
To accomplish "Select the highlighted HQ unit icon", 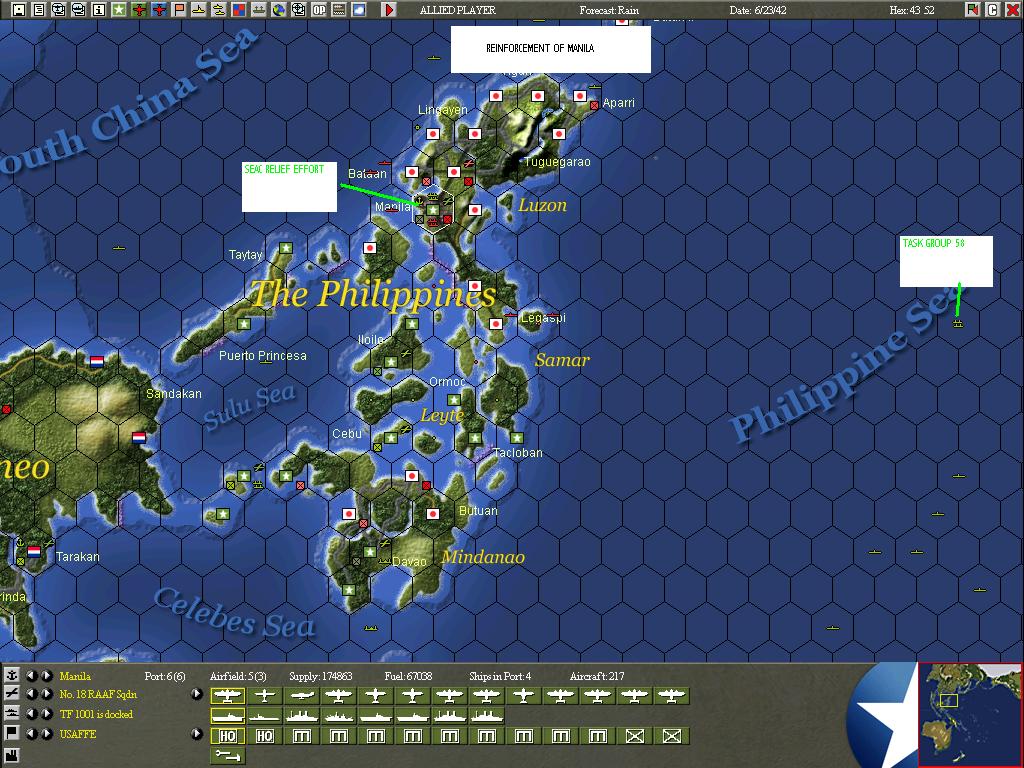I will point(227,736).
